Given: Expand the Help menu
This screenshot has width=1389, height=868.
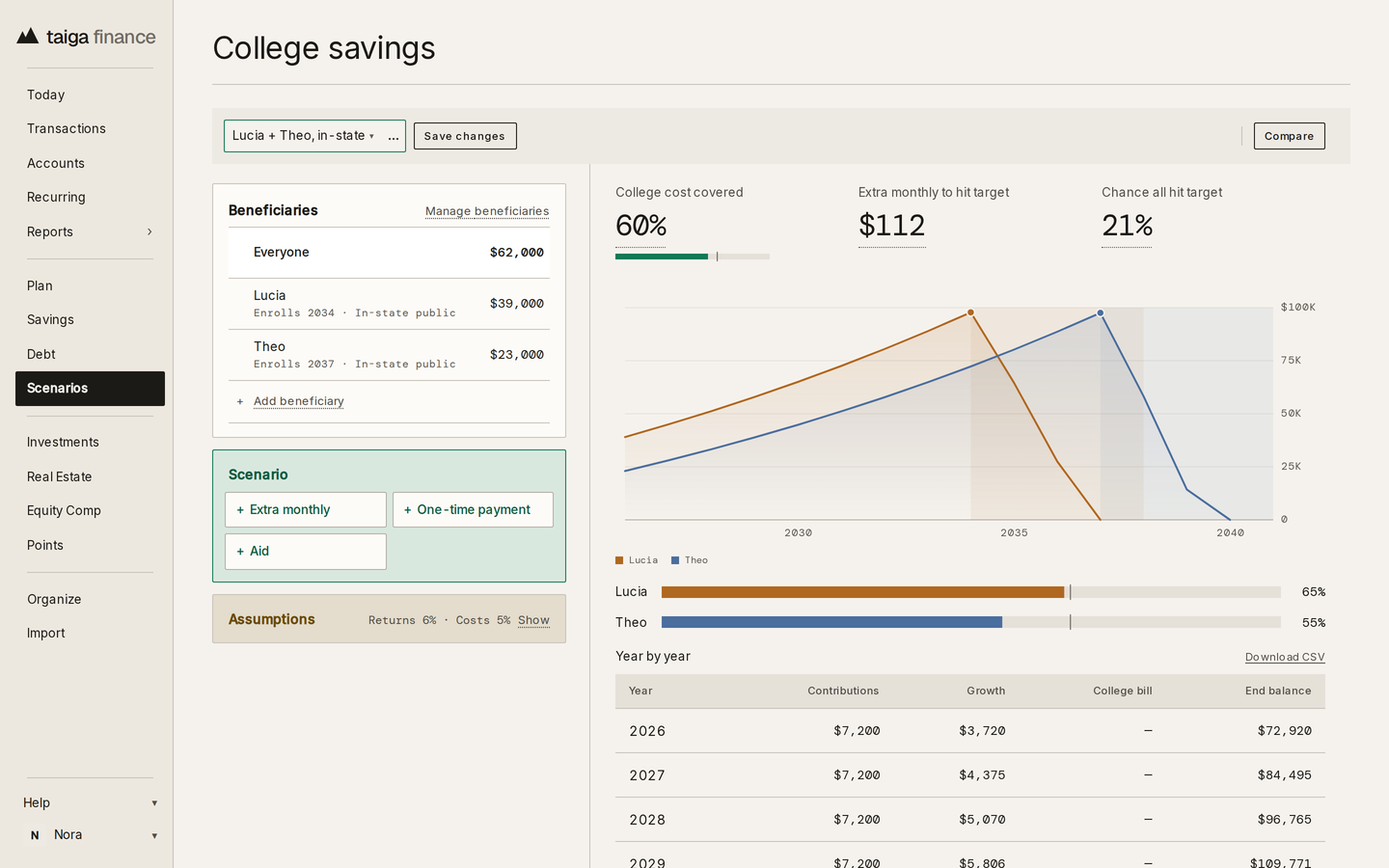Looking at the screenshot, I should [x=90, y=802].
